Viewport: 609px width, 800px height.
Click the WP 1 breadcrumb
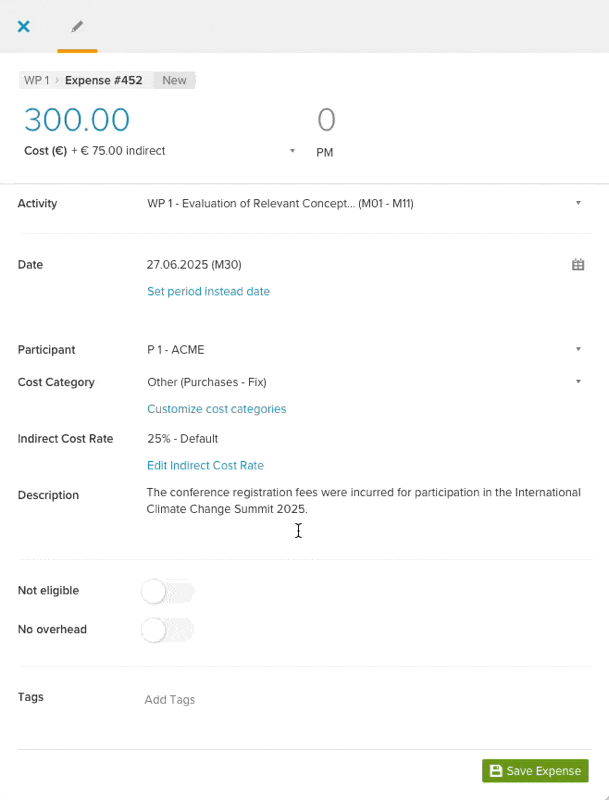point(37,80)
